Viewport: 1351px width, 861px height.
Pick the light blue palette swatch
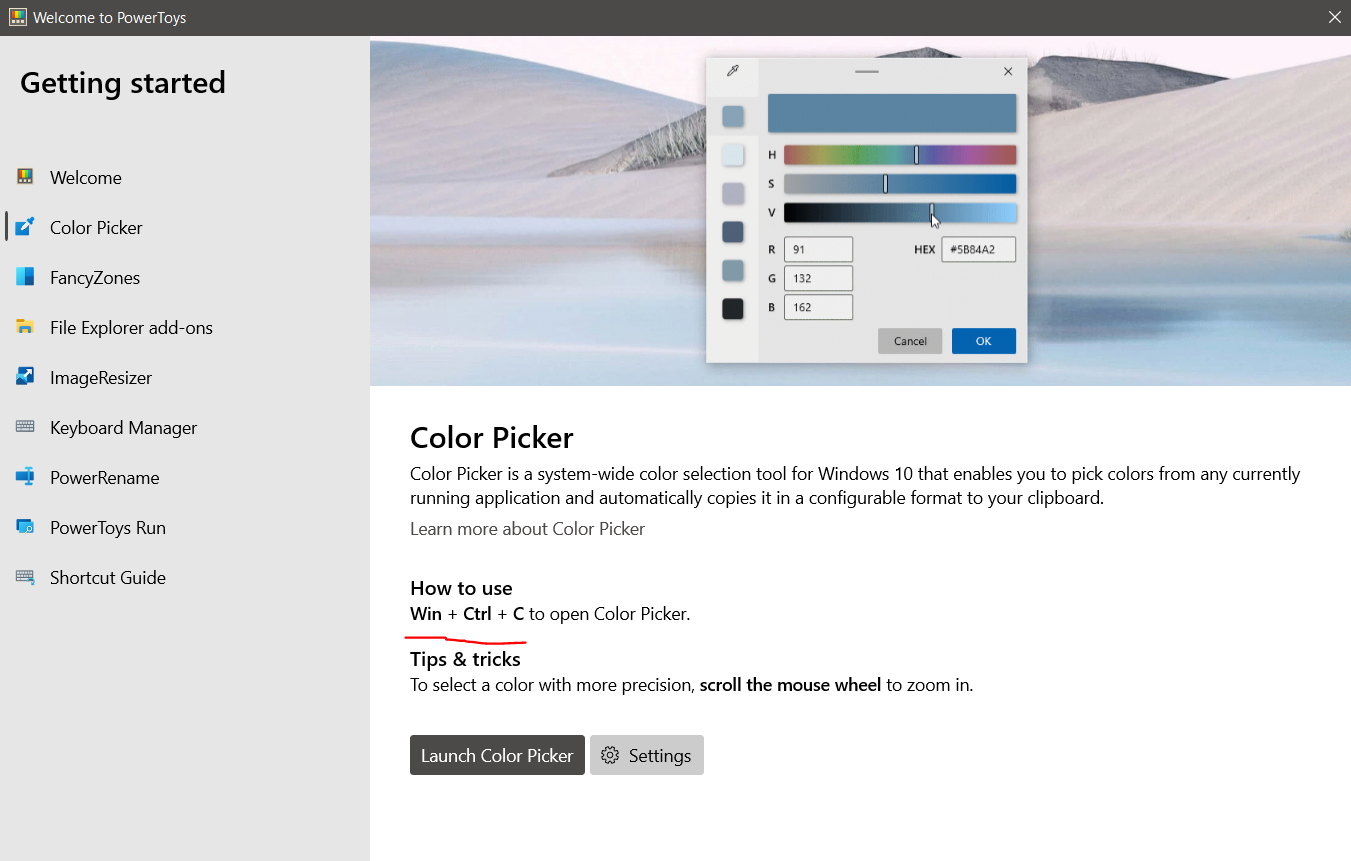[x=732, y=154]
